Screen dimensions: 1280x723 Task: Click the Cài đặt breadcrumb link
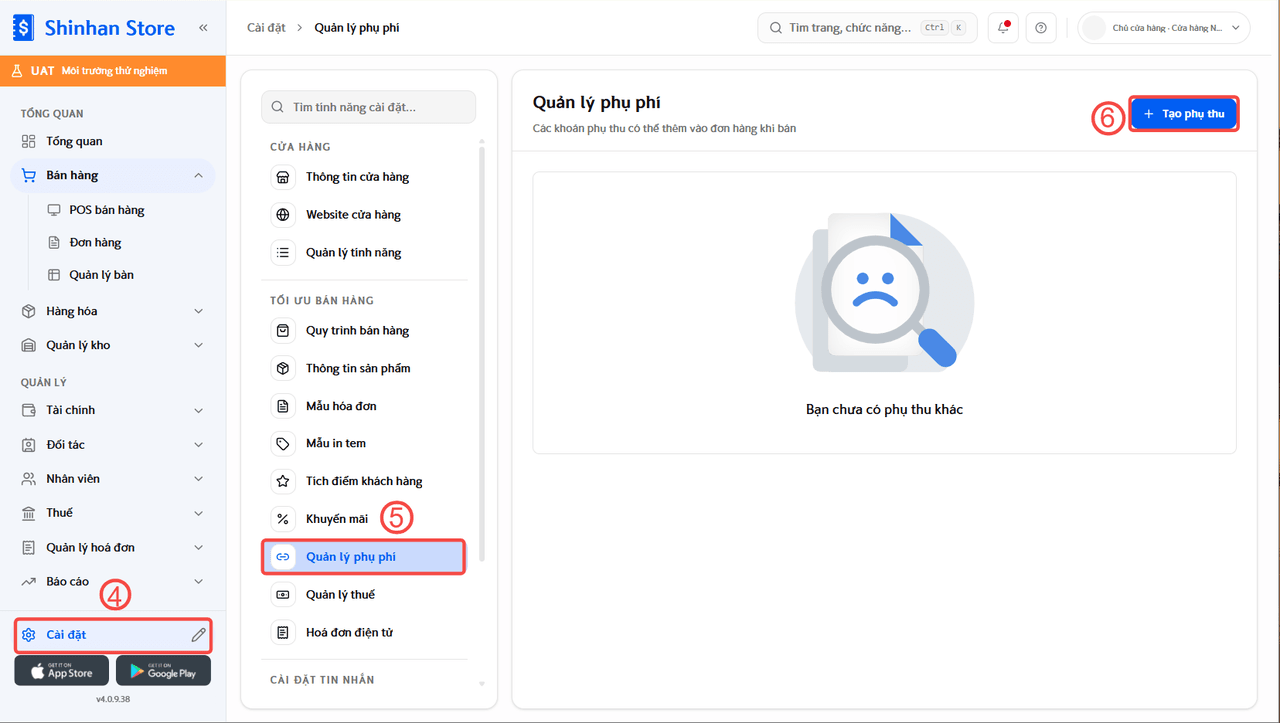point(264,28)
